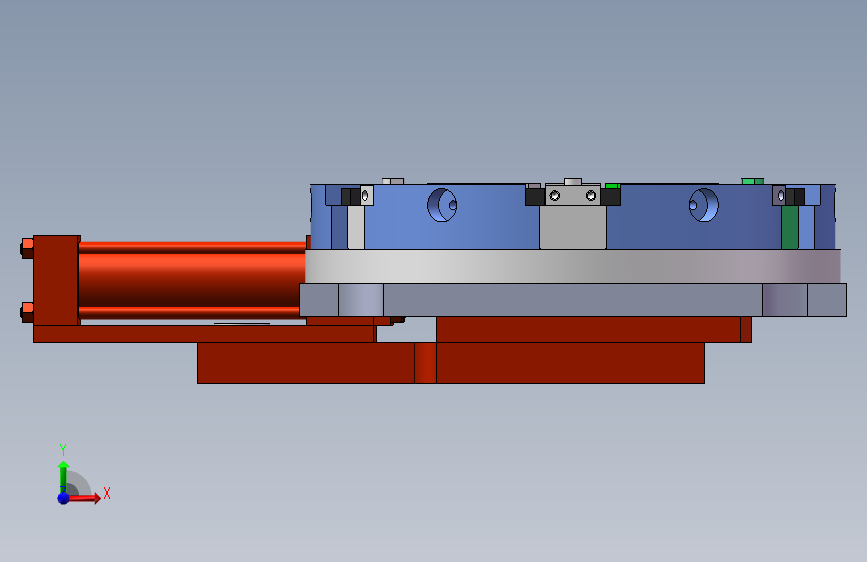Select the lowest dark red base block
The image size is (867, 562).
[x=451, y=363]
